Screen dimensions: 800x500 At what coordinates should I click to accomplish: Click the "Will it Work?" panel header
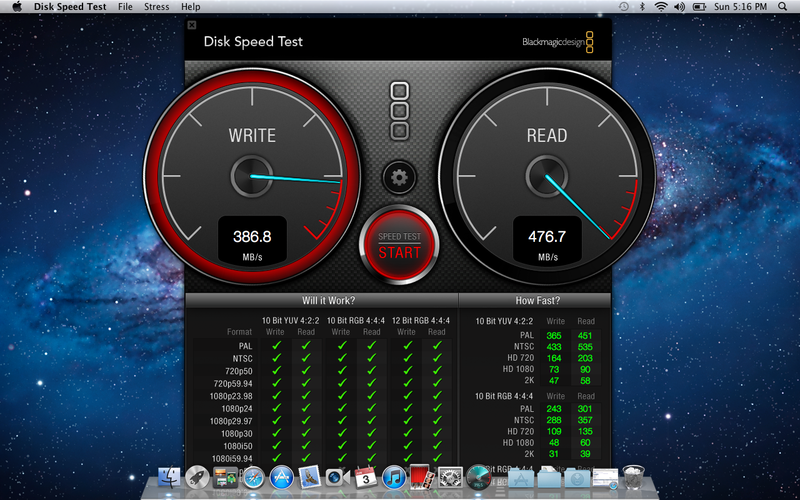point(321,301)
